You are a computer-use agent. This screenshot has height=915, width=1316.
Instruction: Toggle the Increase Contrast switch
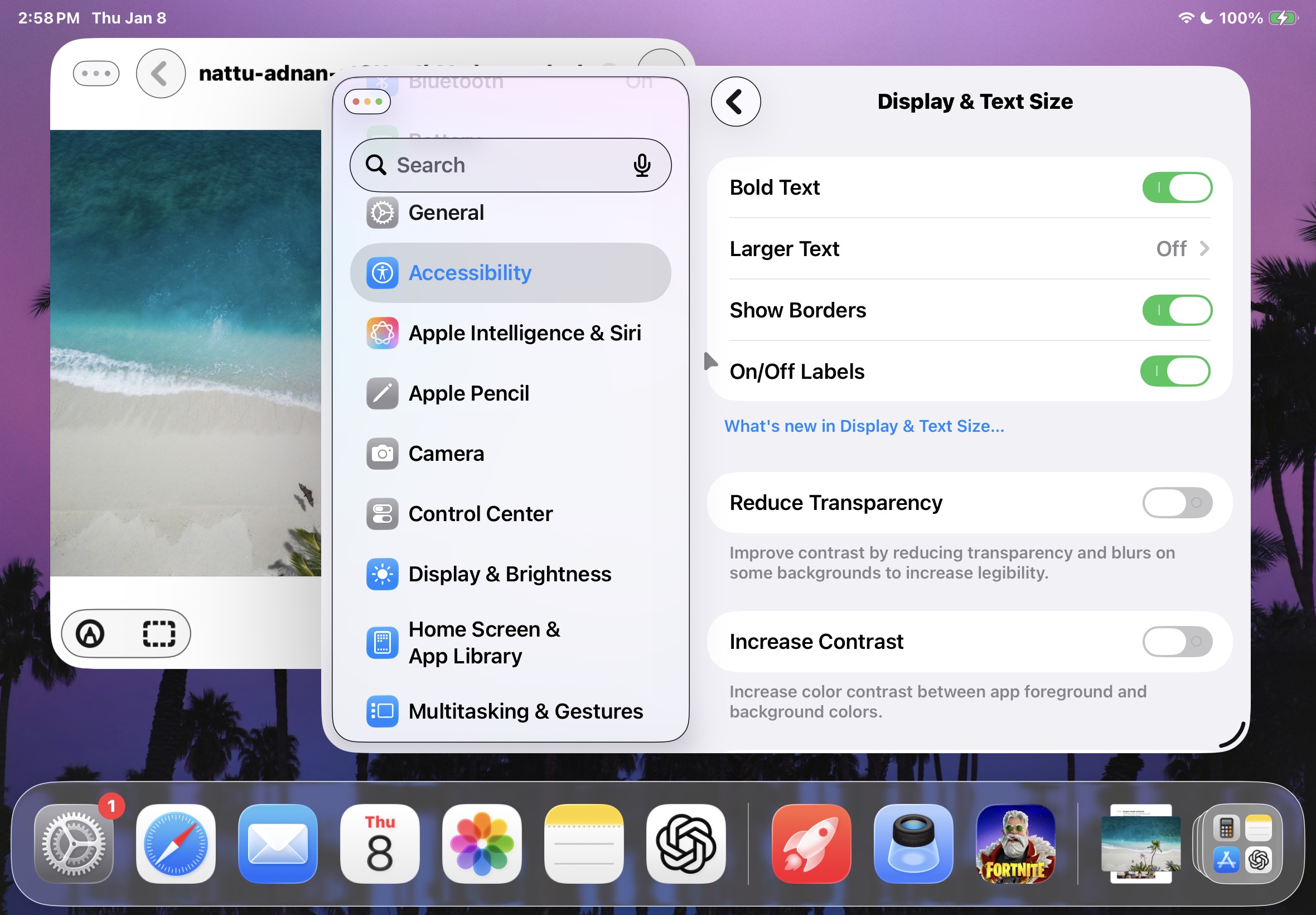1176,642
